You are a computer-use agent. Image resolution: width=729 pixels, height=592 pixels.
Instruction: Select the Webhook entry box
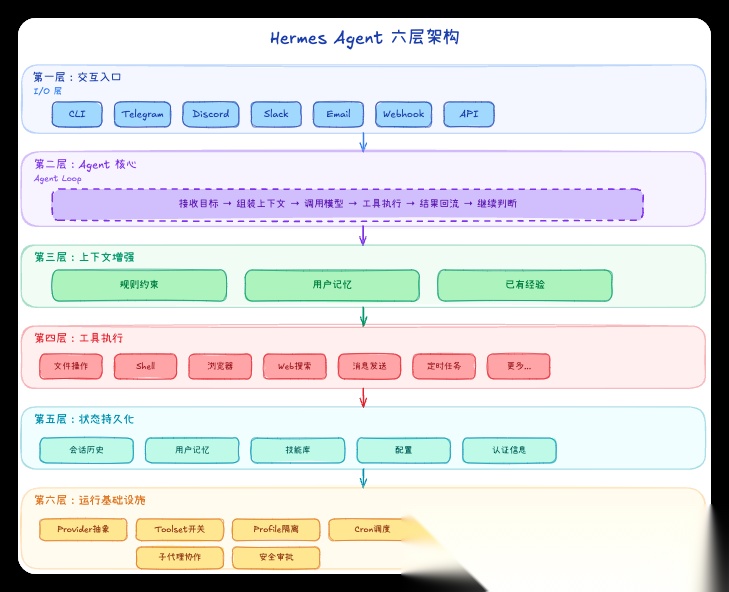point(404,114)
